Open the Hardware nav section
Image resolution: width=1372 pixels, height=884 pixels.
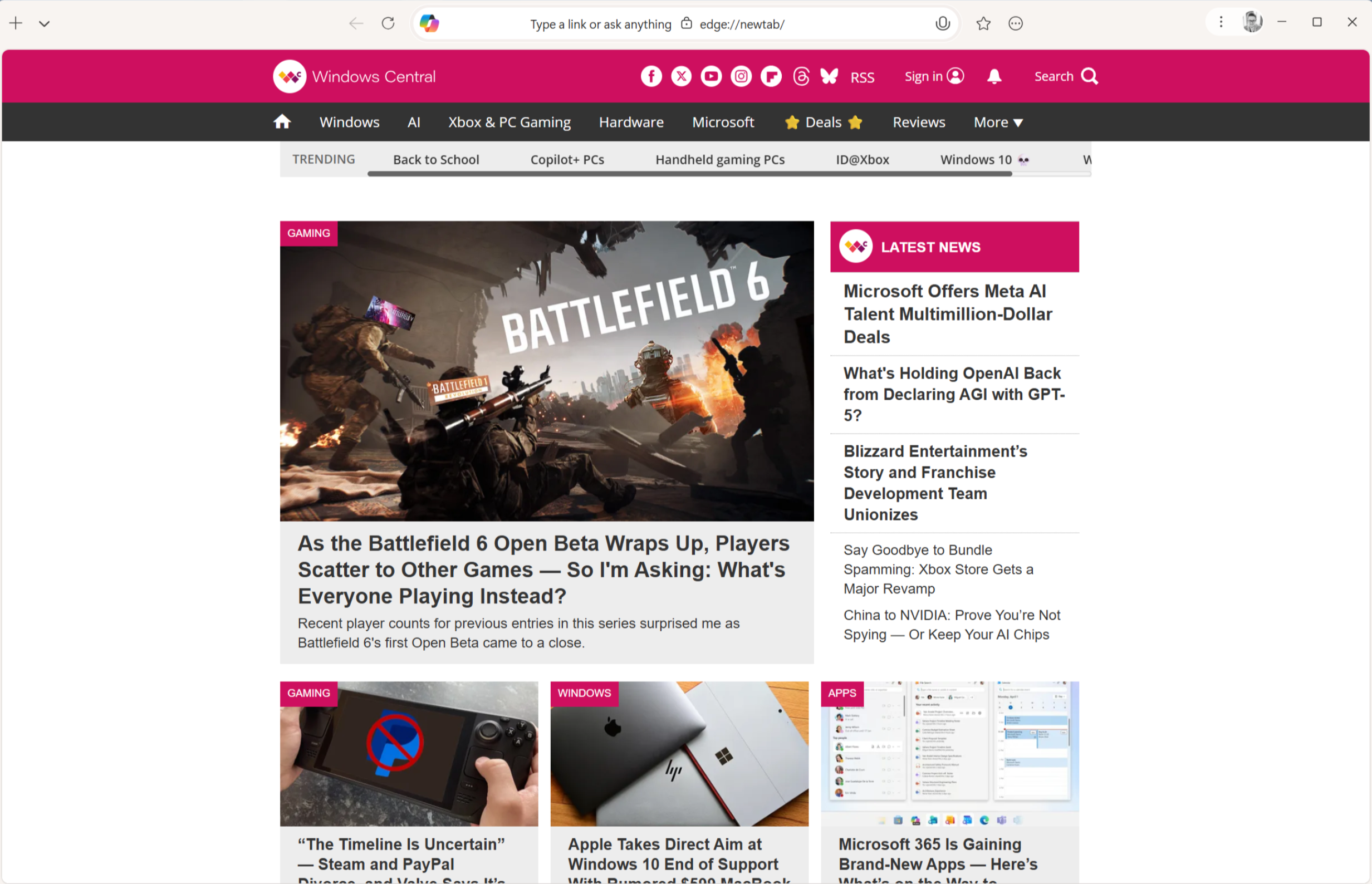[x=631, y=122]
